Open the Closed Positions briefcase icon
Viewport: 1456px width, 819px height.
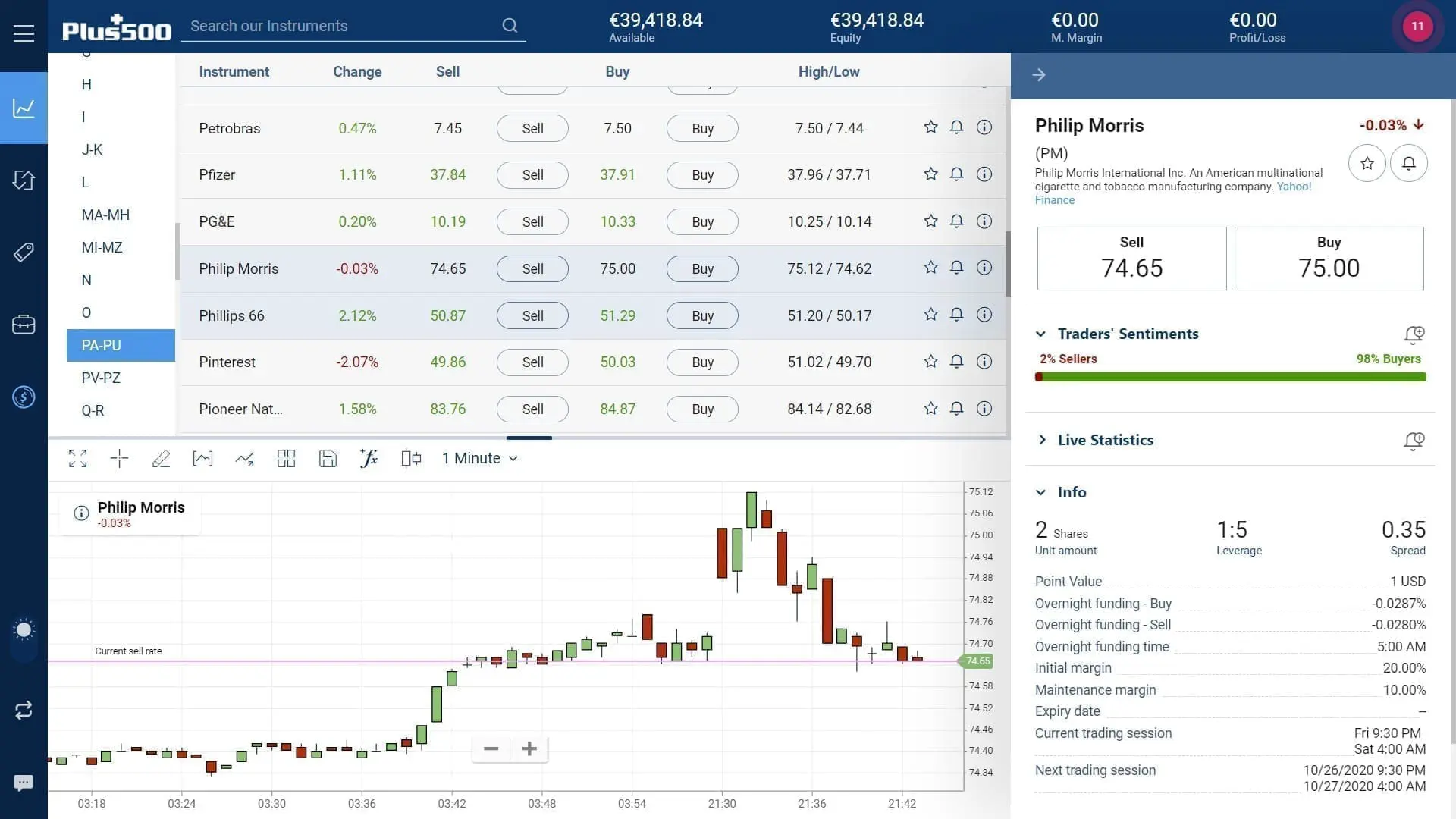[24, 325]
